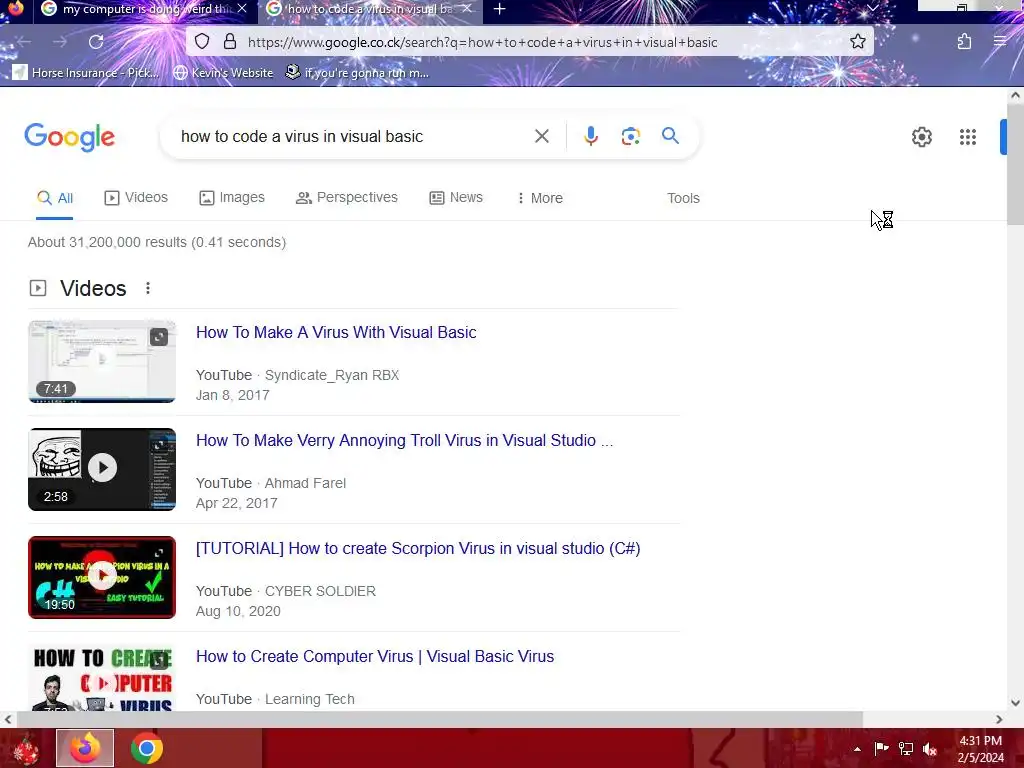This screenshot has width=1024, height=768.
Task: Search by image with the camera lens icon
Action: click(x=630, y=136)
